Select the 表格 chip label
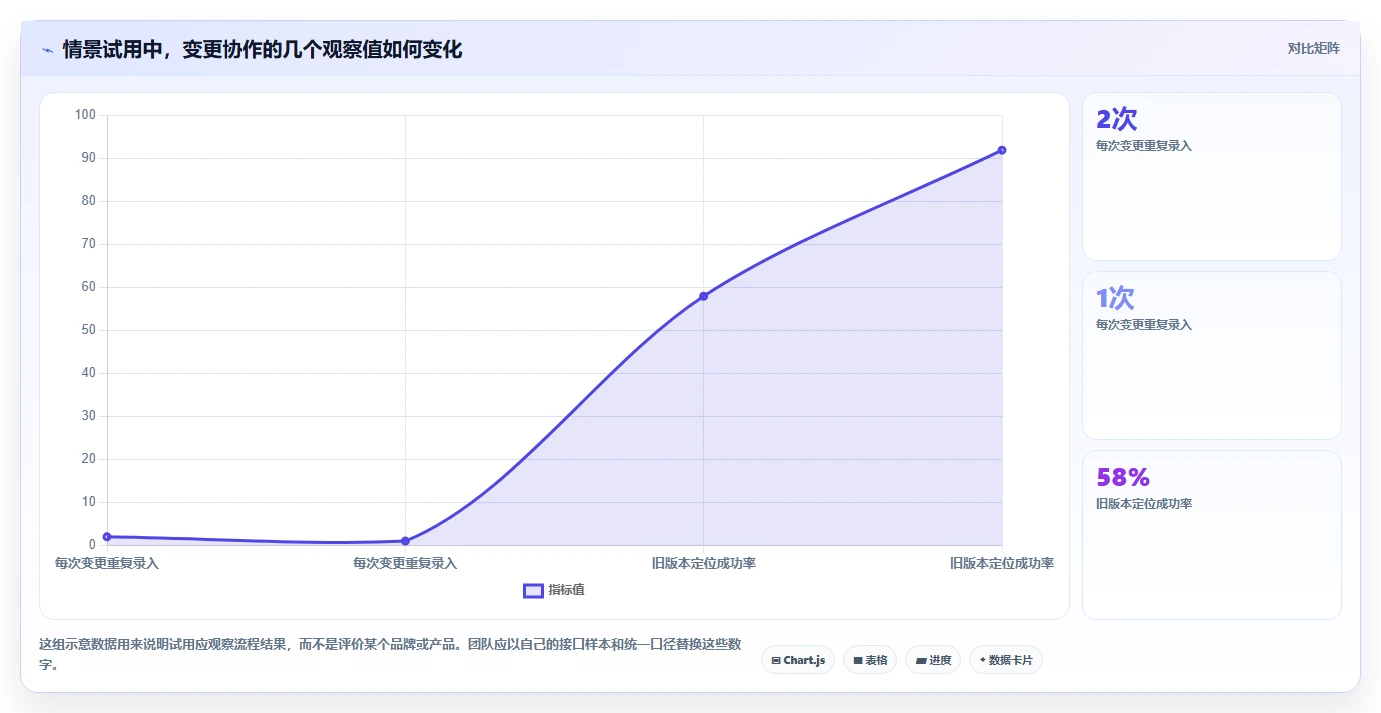The width and height of the screenshot is (1381, 713). (876, 660)
